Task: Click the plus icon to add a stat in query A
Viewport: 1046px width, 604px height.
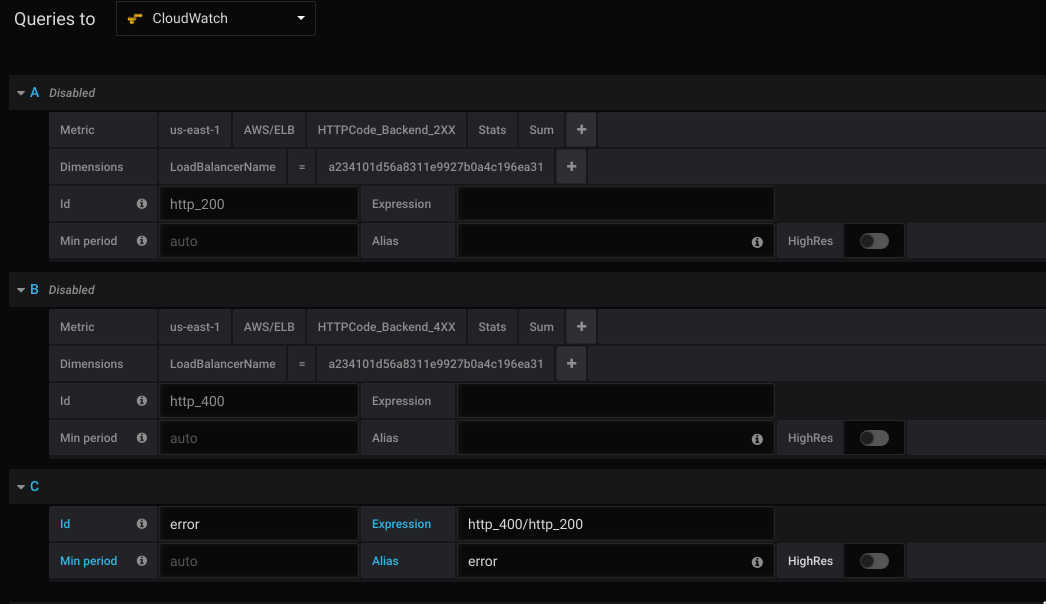Action: pyautogui.click(x=580, y=129)
